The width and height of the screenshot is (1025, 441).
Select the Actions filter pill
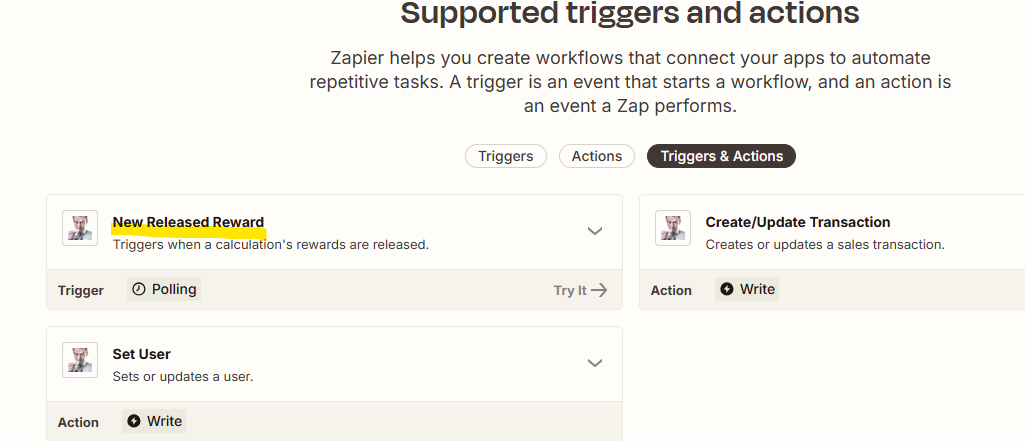[x=596, y=156]
